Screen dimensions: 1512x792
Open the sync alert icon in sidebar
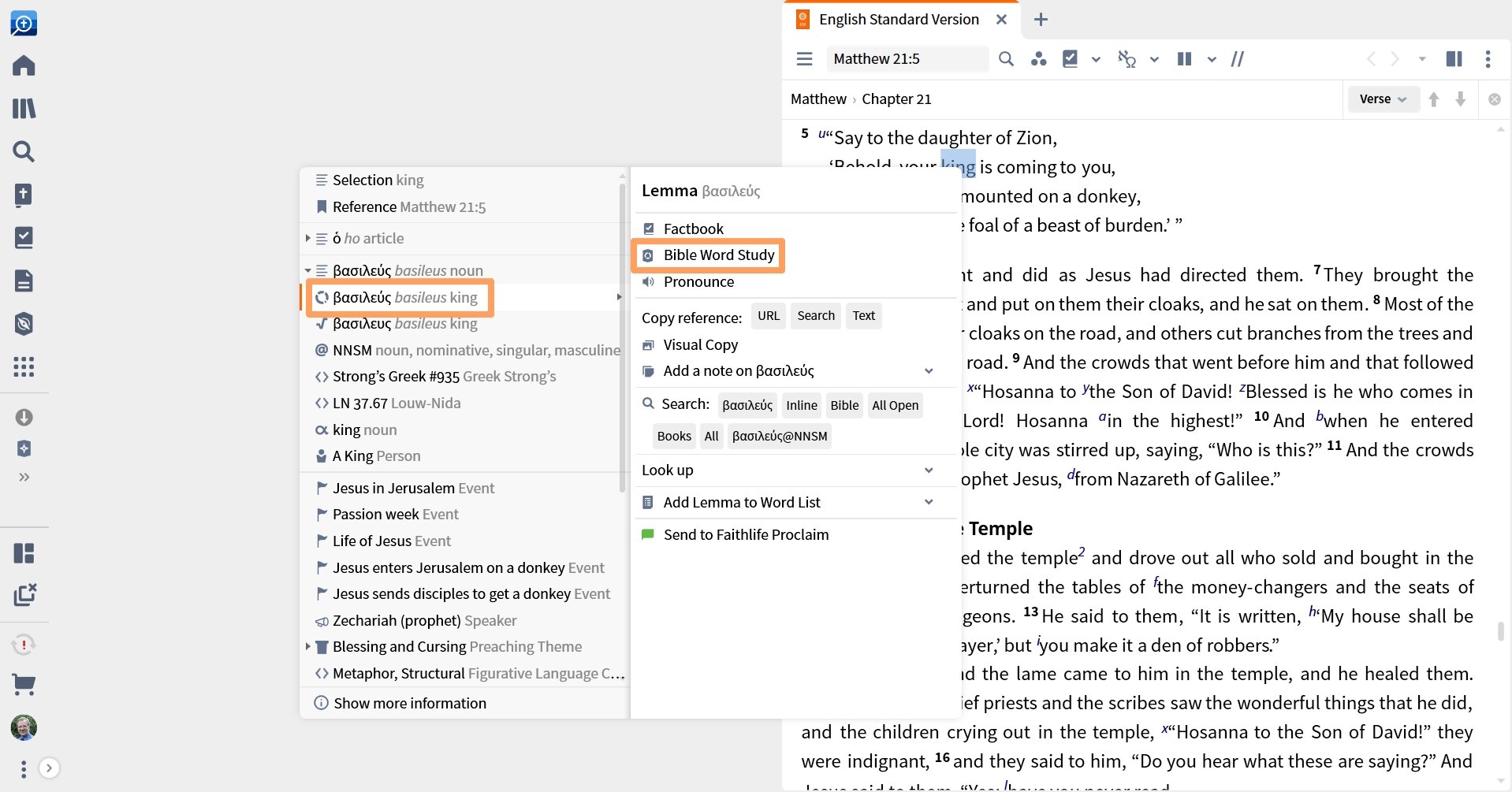click(x=24, y=645)
